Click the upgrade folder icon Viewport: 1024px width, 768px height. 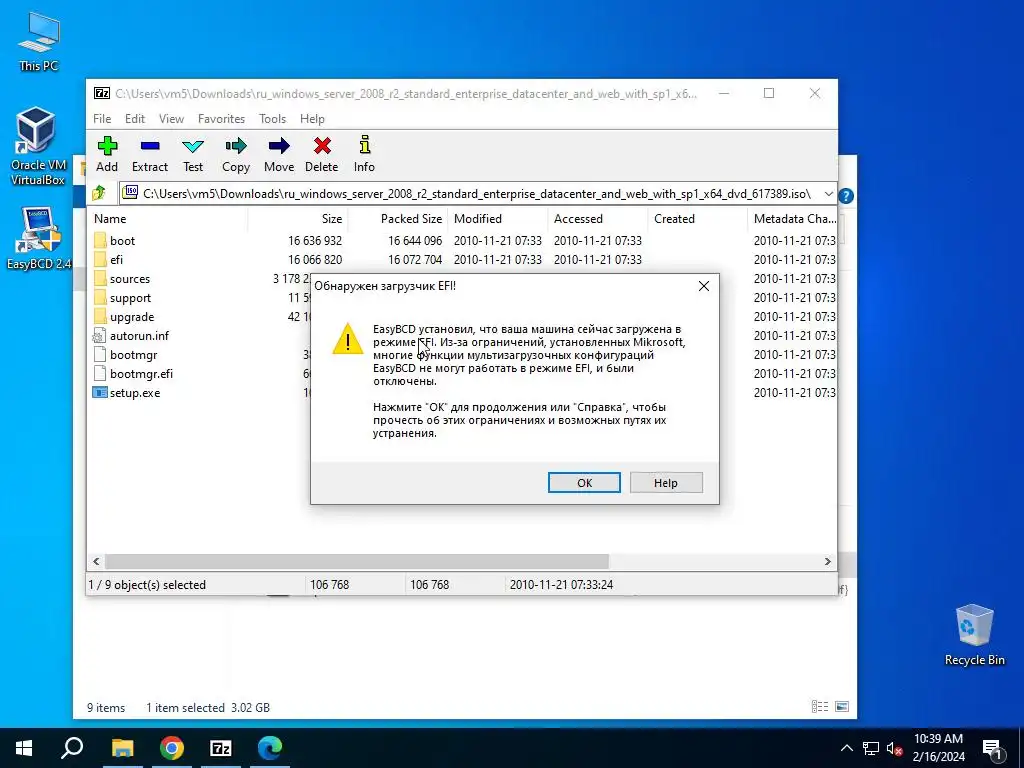(99, 316)
